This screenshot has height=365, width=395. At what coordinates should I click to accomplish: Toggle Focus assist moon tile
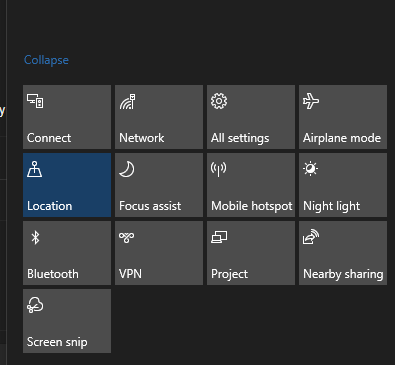(x=159, y=185)
